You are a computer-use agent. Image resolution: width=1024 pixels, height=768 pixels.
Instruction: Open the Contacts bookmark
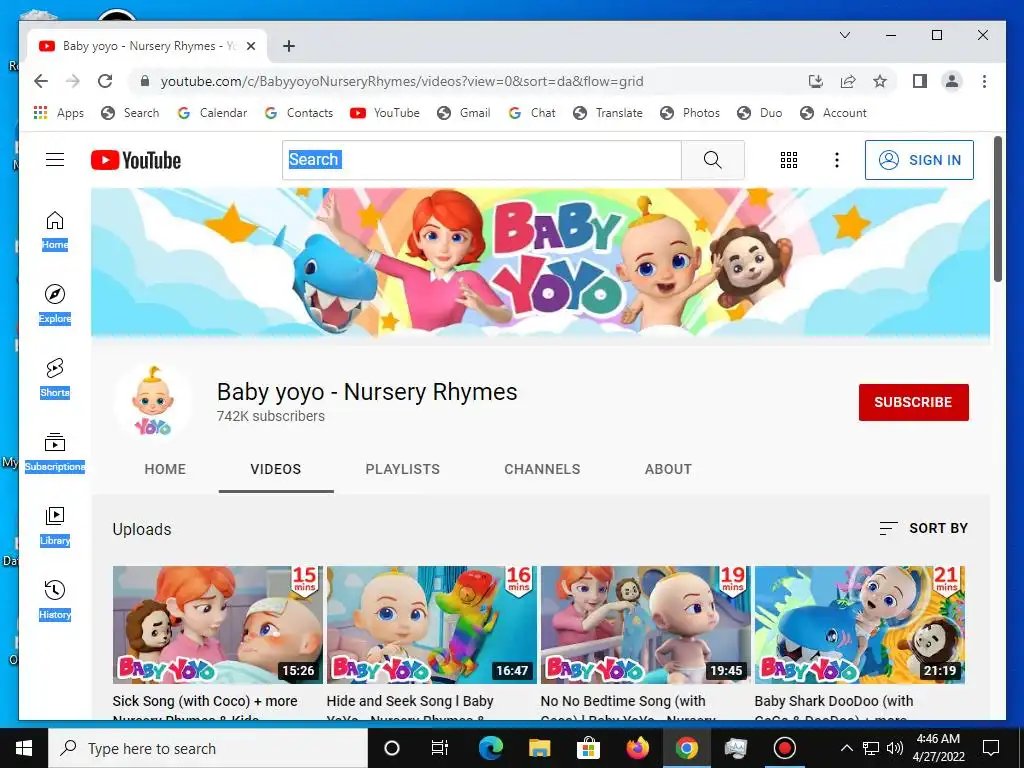tap(298, 113)
